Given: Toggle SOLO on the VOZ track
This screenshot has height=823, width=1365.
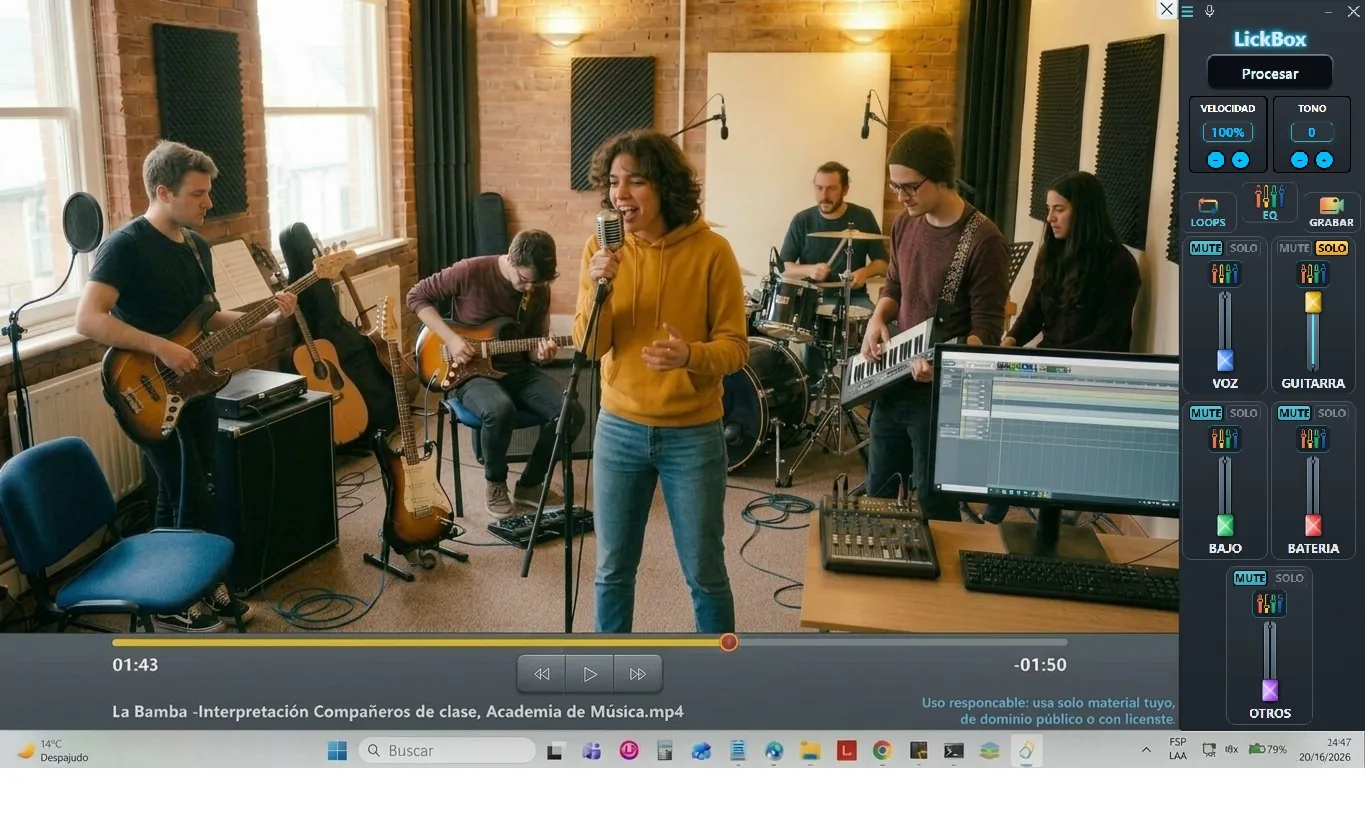Looking at the screenshot, I should (1244, 248).
